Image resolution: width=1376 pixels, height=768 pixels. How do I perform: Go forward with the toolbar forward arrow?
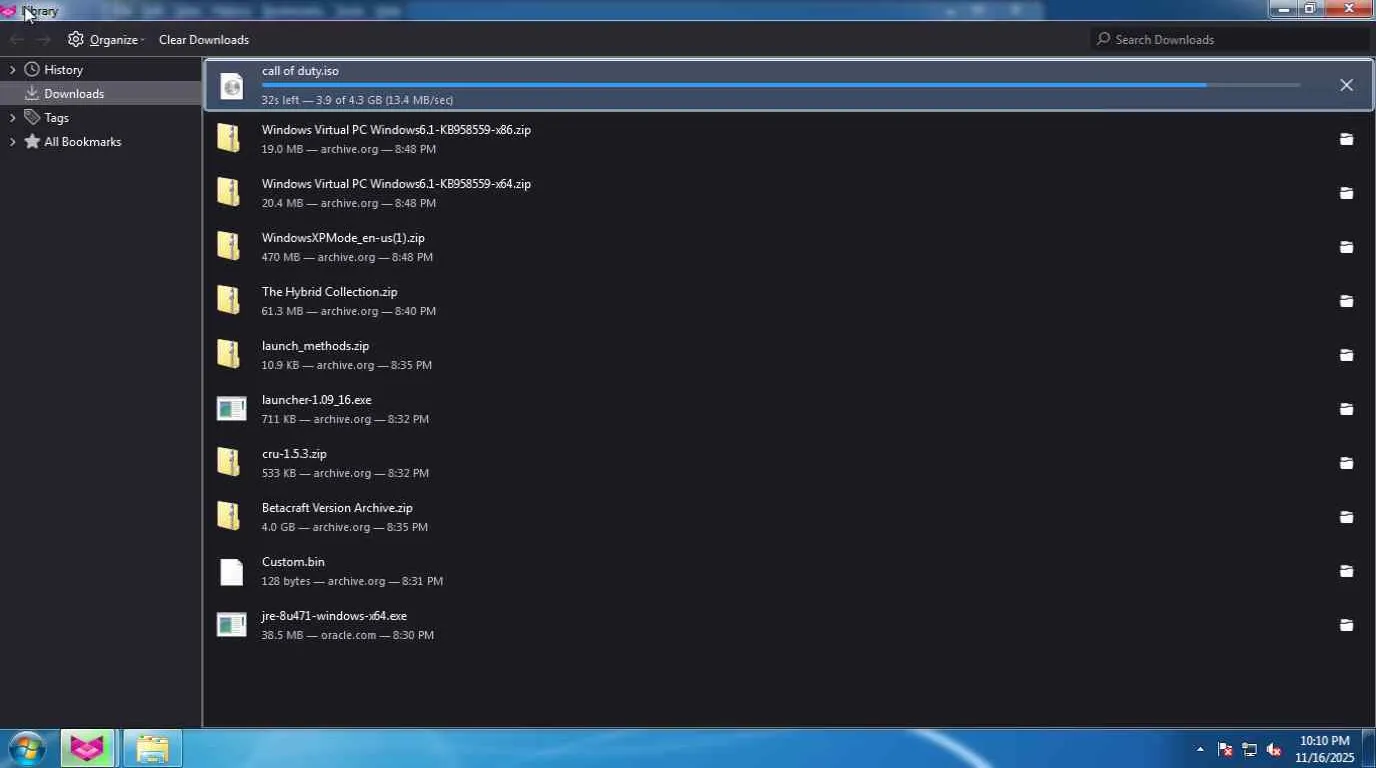(x=43, y=39)
